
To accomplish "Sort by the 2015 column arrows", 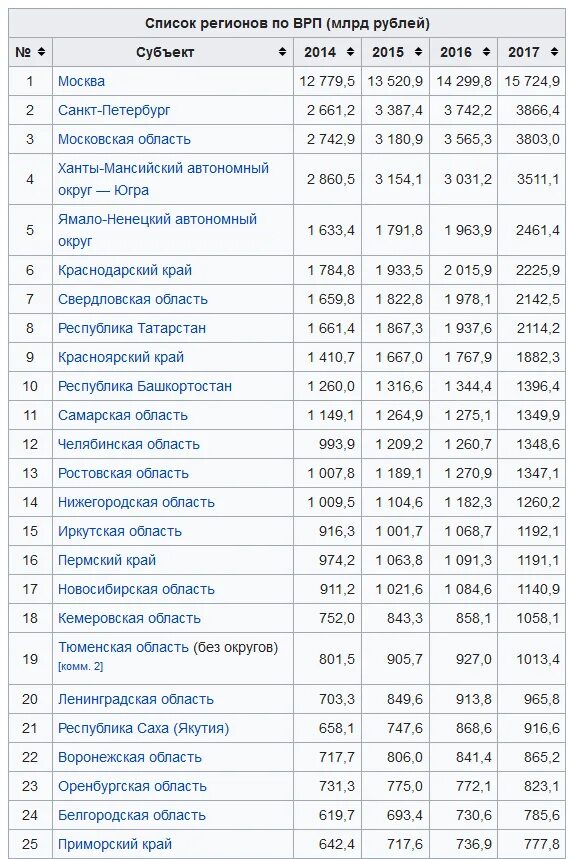I will (x=418, y=52).
